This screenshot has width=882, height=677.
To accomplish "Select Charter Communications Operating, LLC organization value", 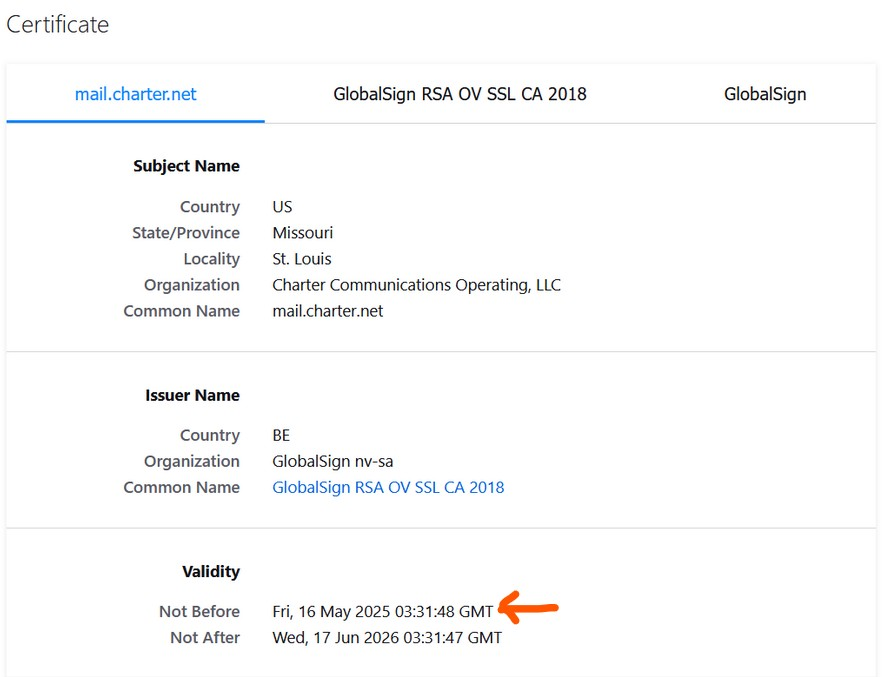I will point(417,285).
